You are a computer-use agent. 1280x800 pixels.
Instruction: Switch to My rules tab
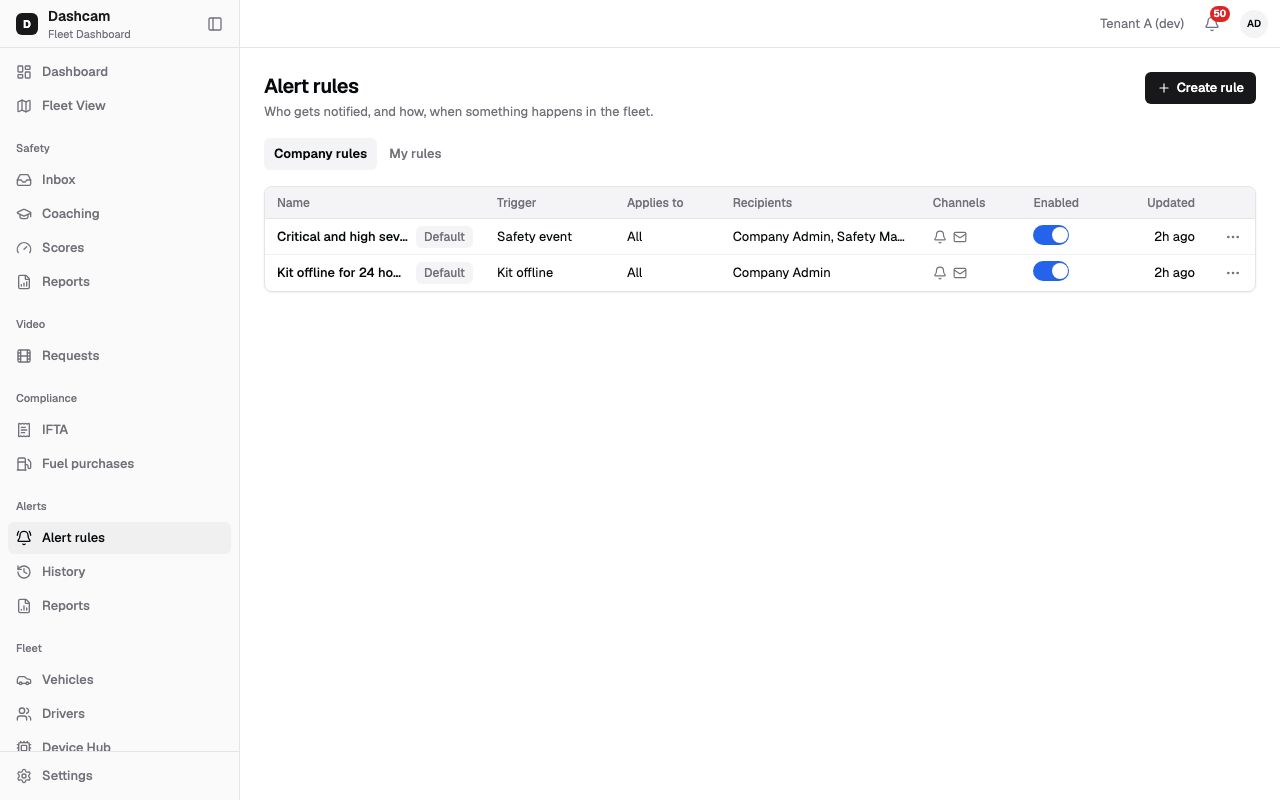click(415, 154)
